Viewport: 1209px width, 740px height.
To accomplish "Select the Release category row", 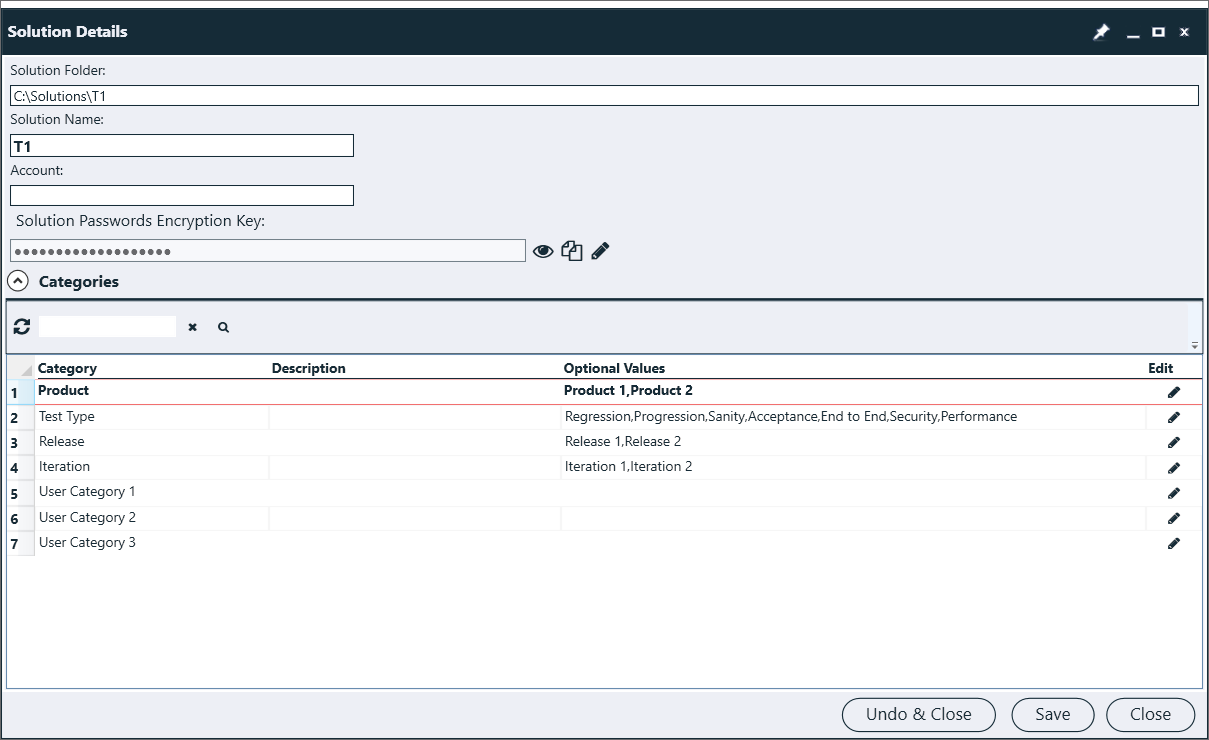I will 150,441.
